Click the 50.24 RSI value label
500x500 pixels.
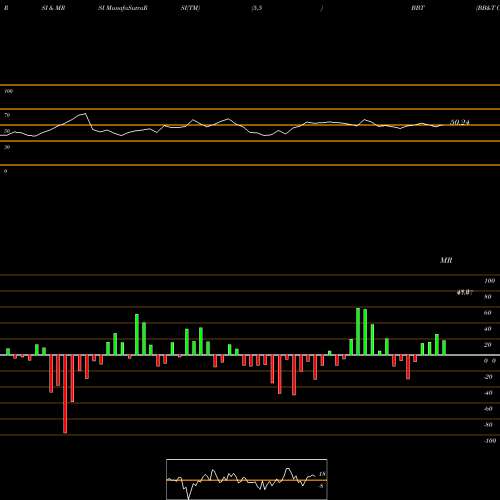[x=460, y=123]
